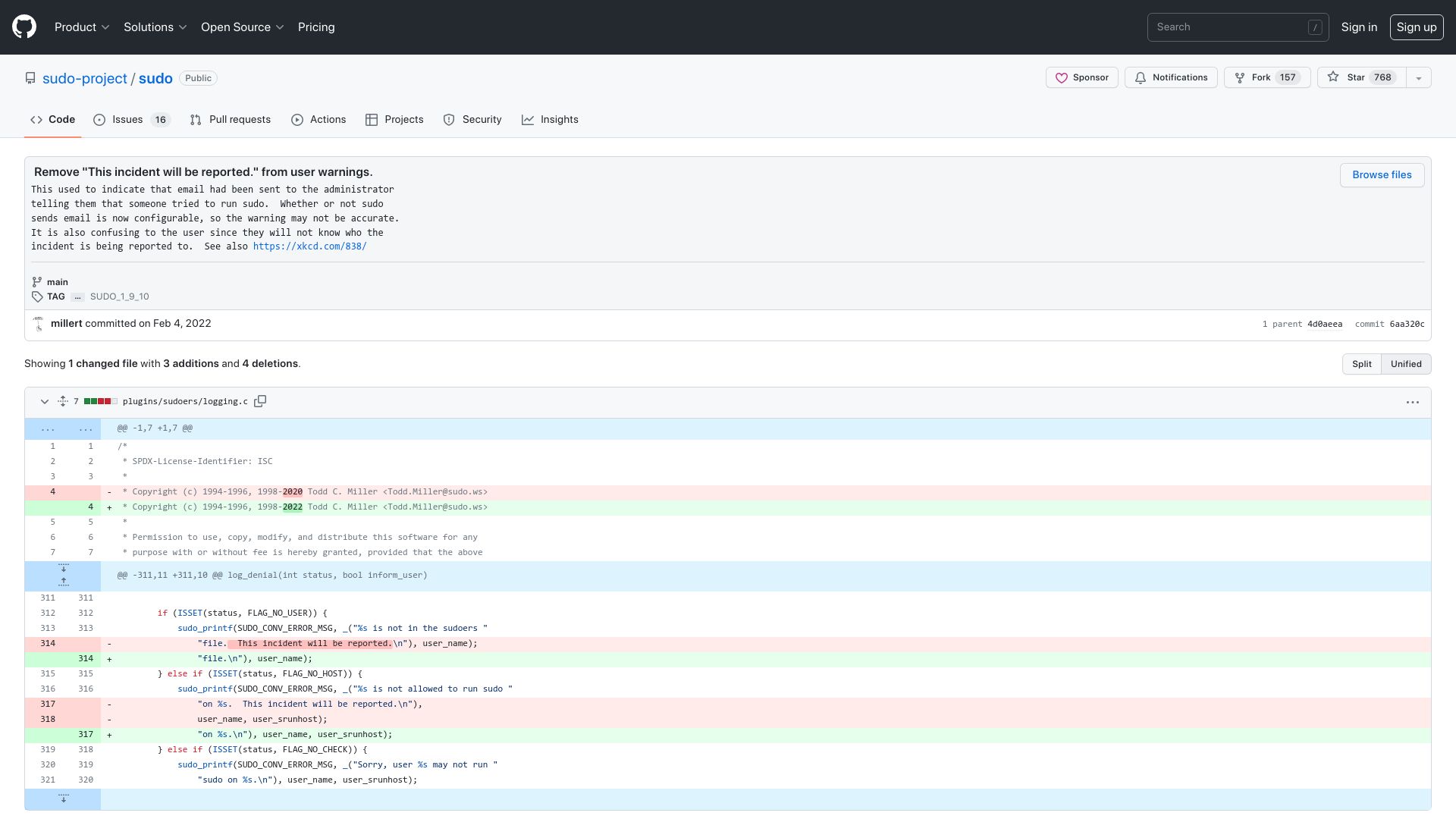This screenshot has width=1456, height=819.
Task: Star the repository
Action: tap(1361, 77)
